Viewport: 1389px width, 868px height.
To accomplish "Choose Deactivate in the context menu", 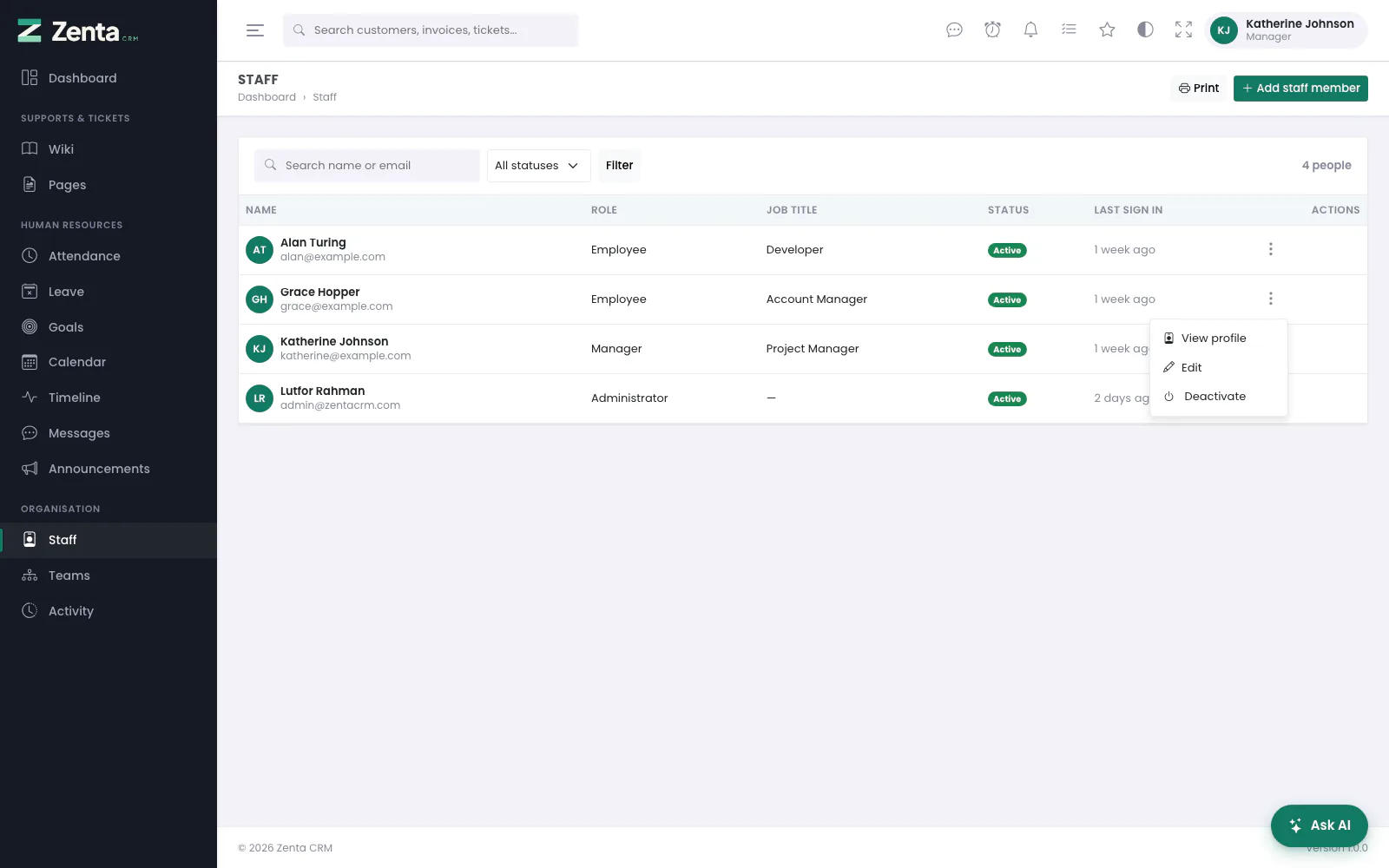I will pyautogui.click(x=1218, y=397).
